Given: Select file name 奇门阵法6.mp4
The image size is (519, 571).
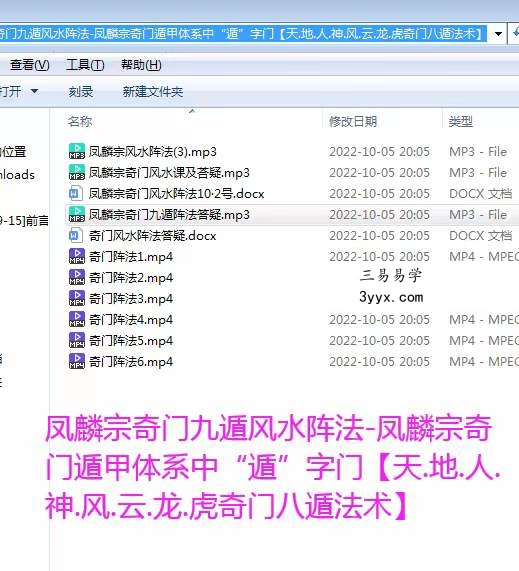Looking at the screenshot, I should coord(131,362).
